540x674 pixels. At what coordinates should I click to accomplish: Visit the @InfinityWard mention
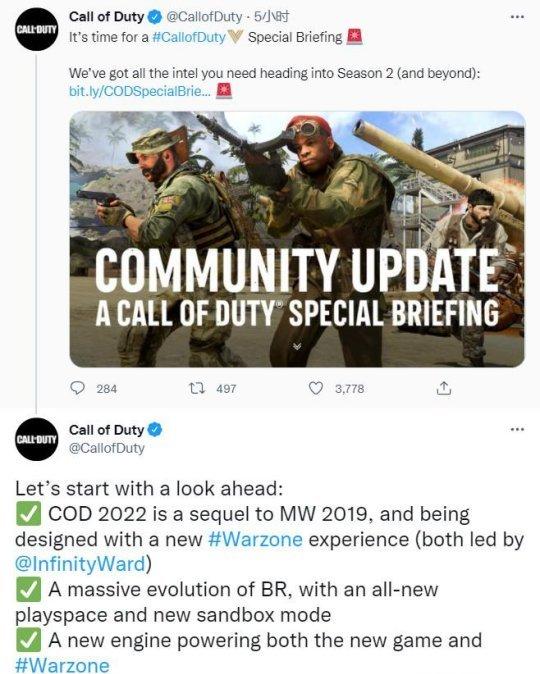pos(81,564)
